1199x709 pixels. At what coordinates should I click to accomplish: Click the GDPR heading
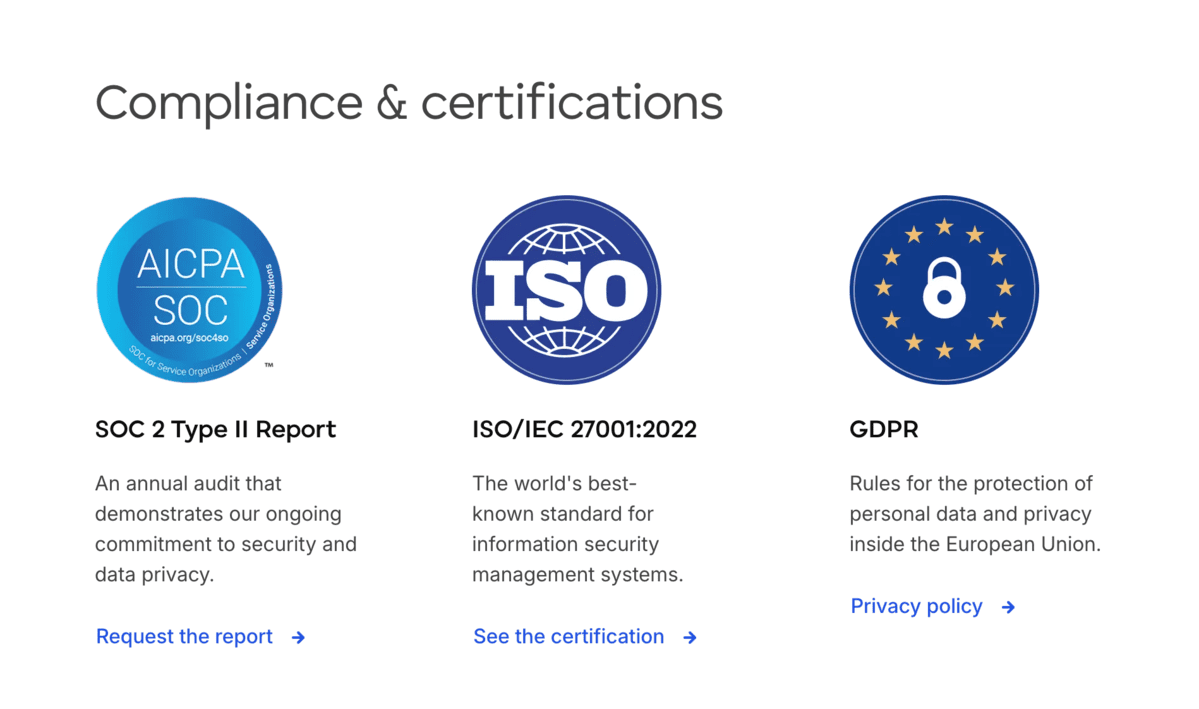tap(883, 429)
